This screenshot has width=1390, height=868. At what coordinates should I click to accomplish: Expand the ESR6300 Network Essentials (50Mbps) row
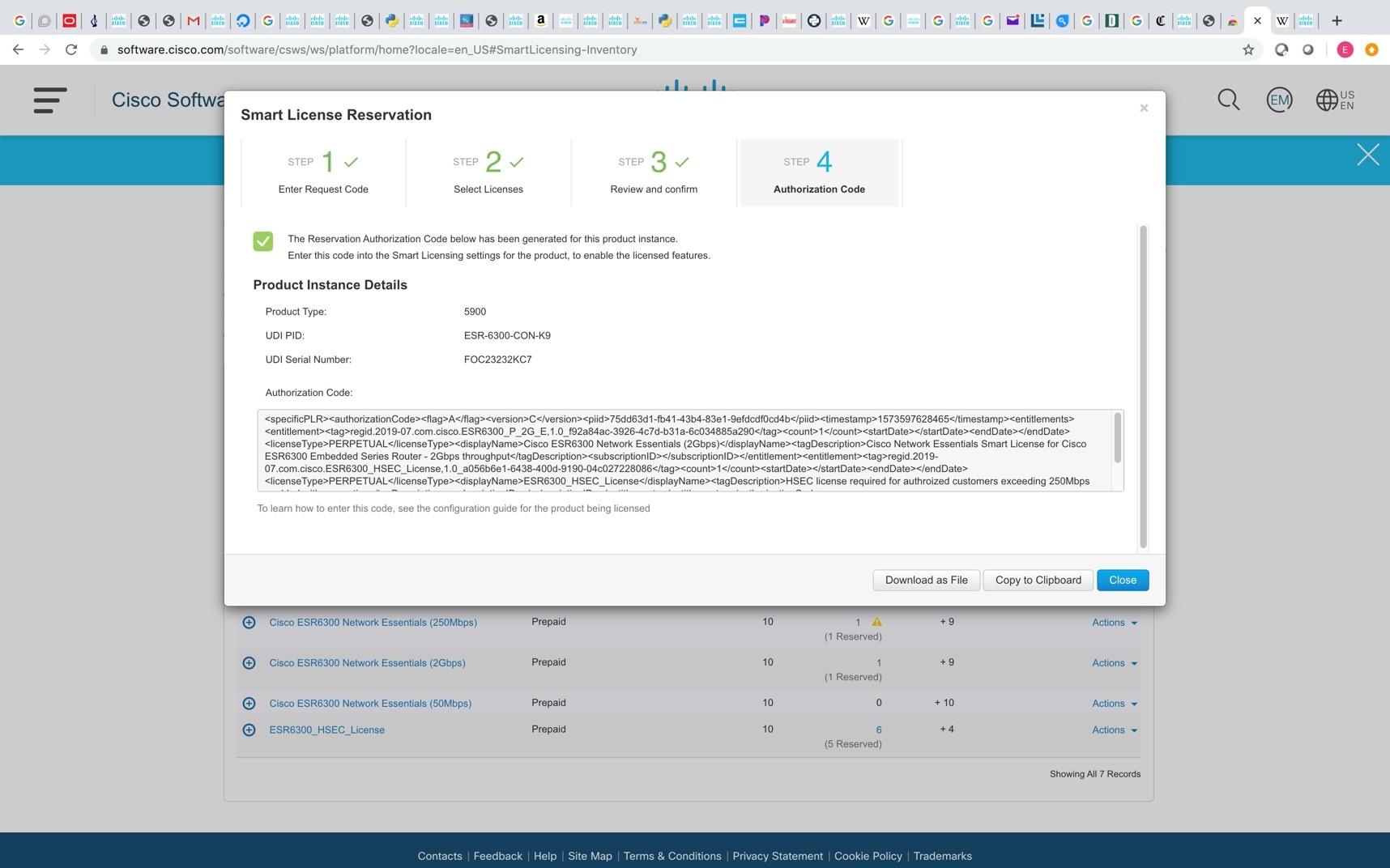[249, 704]
